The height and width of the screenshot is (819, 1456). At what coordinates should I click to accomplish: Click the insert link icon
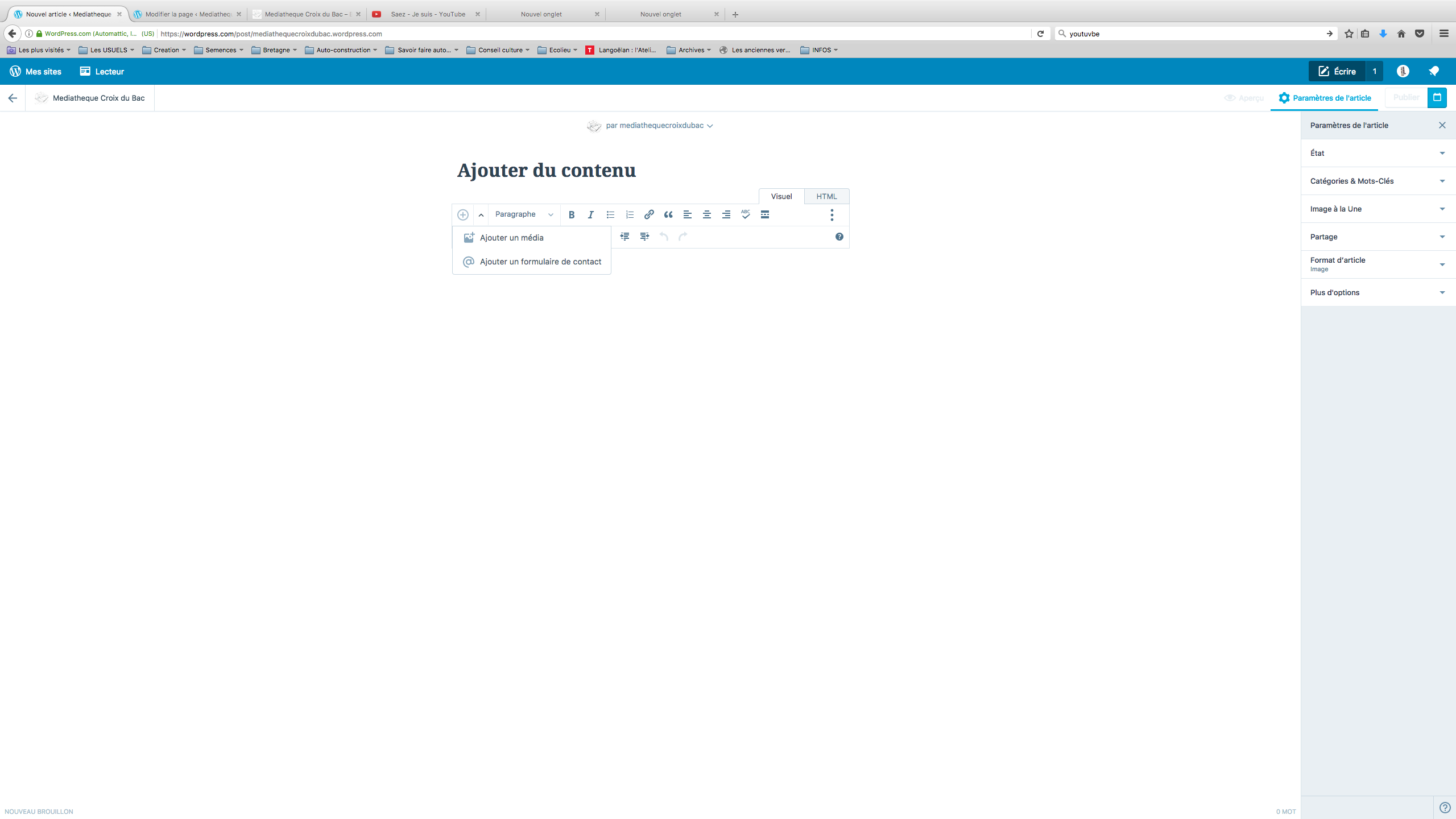(649, 214)
